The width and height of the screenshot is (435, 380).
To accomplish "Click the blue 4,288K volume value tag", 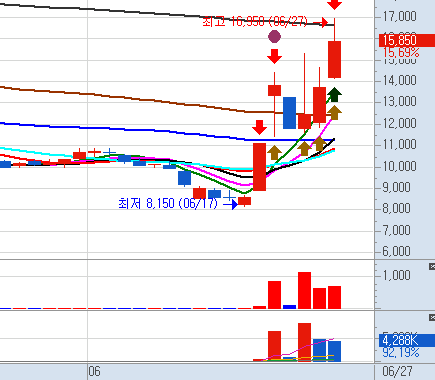I will pyautogui.click(x=407, y=341).
